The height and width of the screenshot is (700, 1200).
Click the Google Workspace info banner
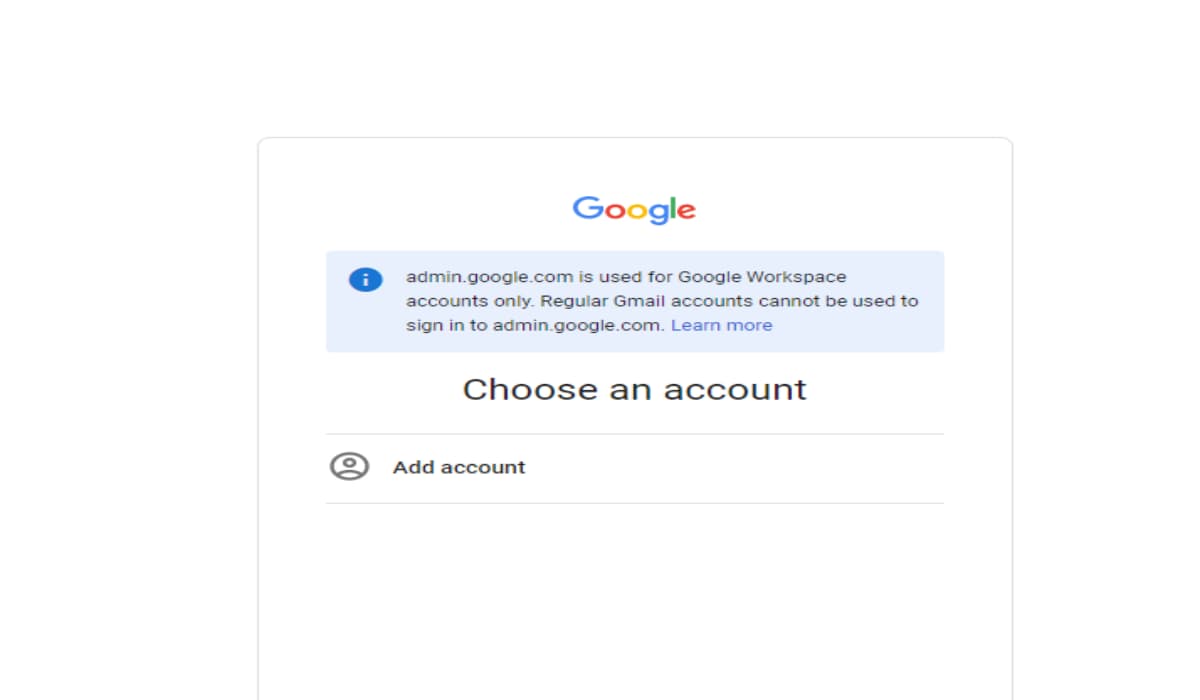click(633, 298)
